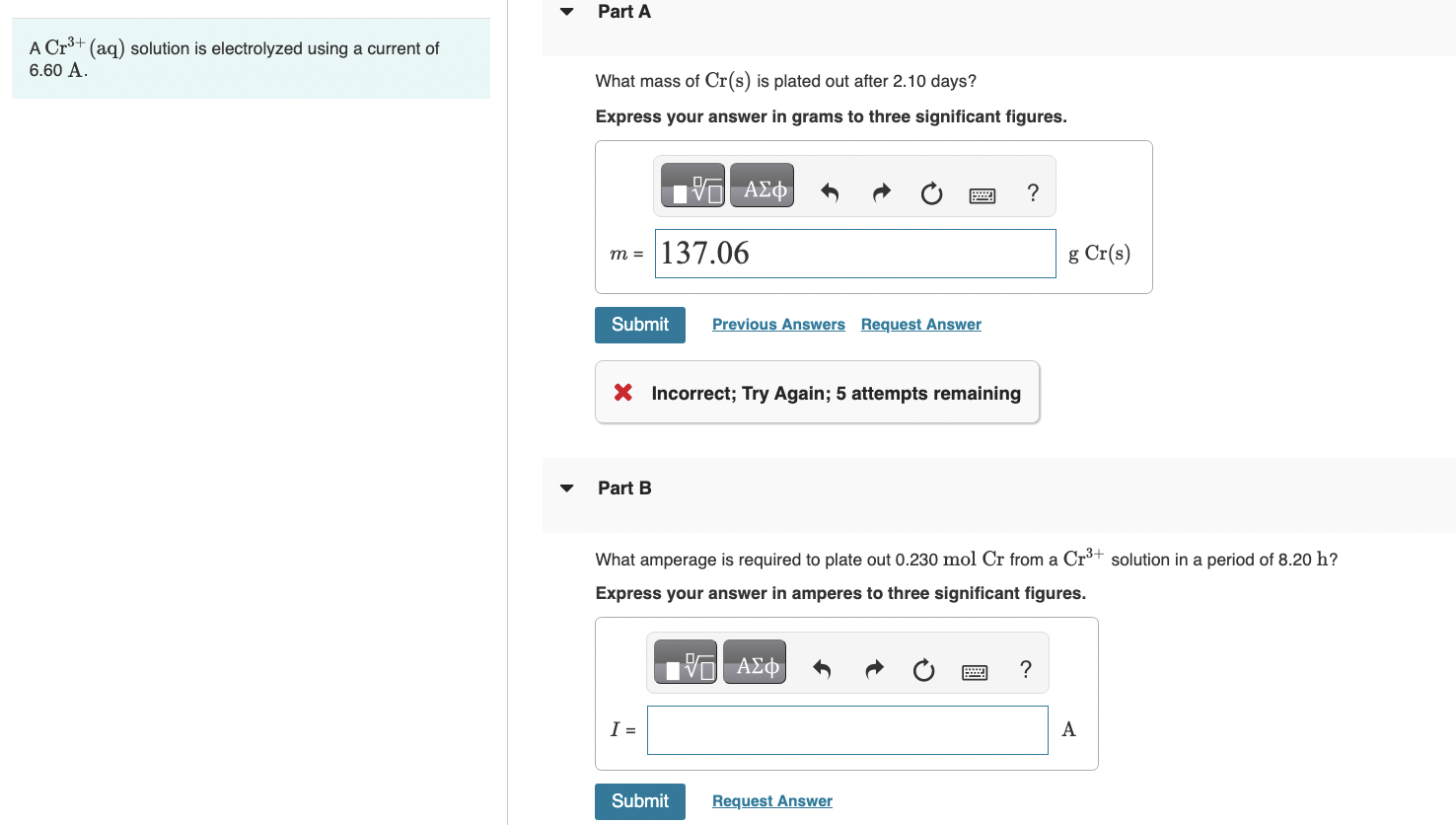The height and width of the screenshot is (825, 1456).
Task: Click the help question mark in Part B
Action: [x=1026, y=670]
